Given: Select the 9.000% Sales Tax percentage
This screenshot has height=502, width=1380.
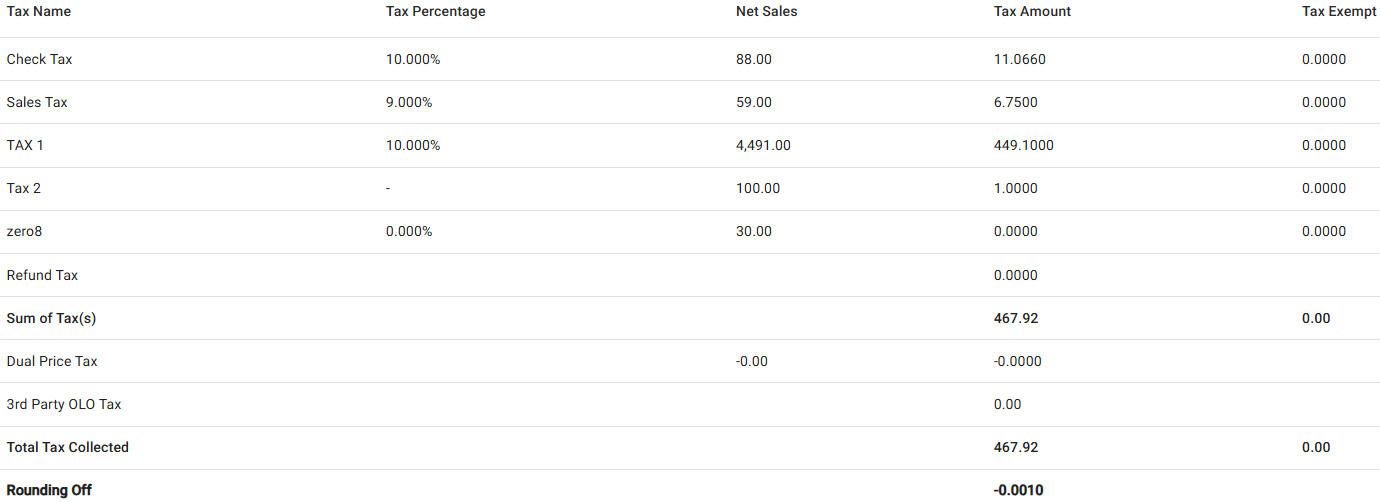Looking at the screenshot, I should tap(409, 102).
